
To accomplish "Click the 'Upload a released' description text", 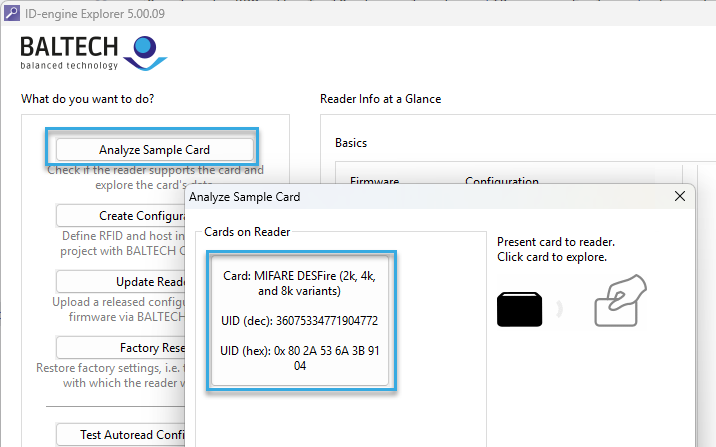I will 119,309.
